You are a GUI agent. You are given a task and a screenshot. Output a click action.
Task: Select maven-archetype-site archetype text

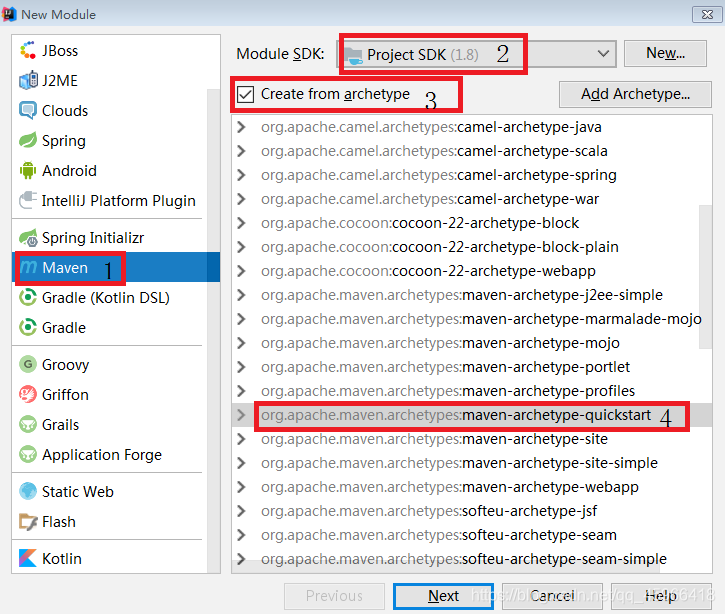point(535,439)
